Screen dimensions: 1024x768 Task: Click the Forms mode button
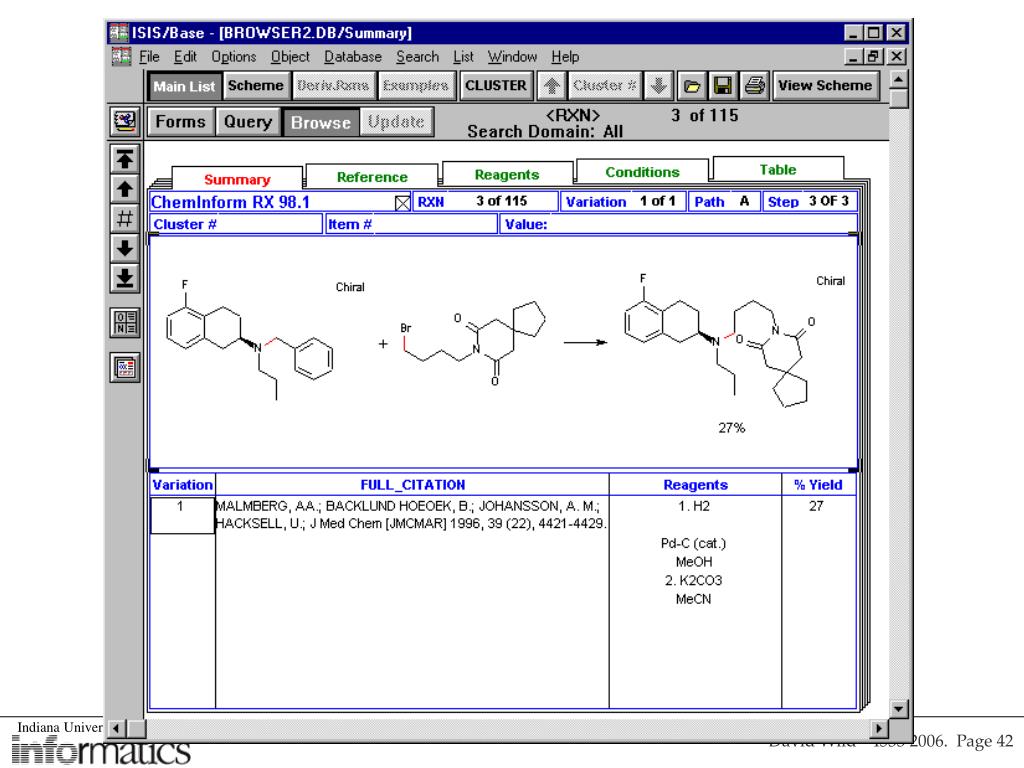(180, 121)
